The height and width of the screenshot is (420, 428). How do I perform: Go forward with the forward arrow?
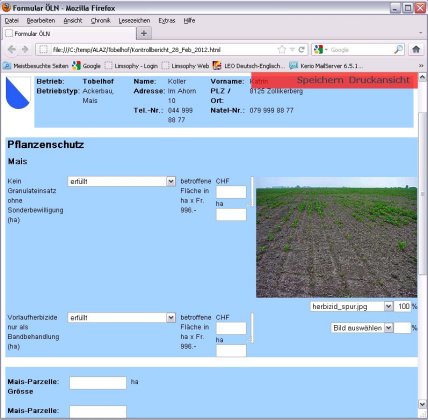point(25,50)
